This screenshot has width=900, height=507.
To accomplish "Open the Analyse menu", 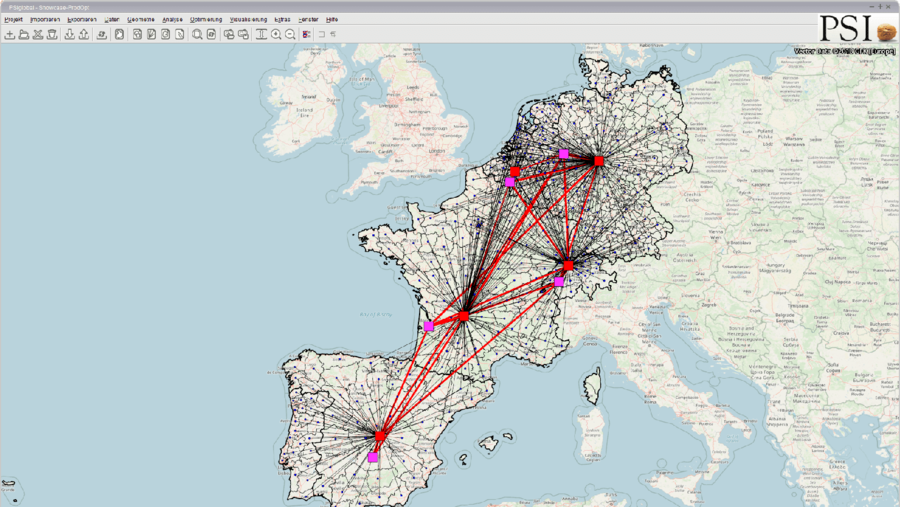I will (x=172, y=19).
